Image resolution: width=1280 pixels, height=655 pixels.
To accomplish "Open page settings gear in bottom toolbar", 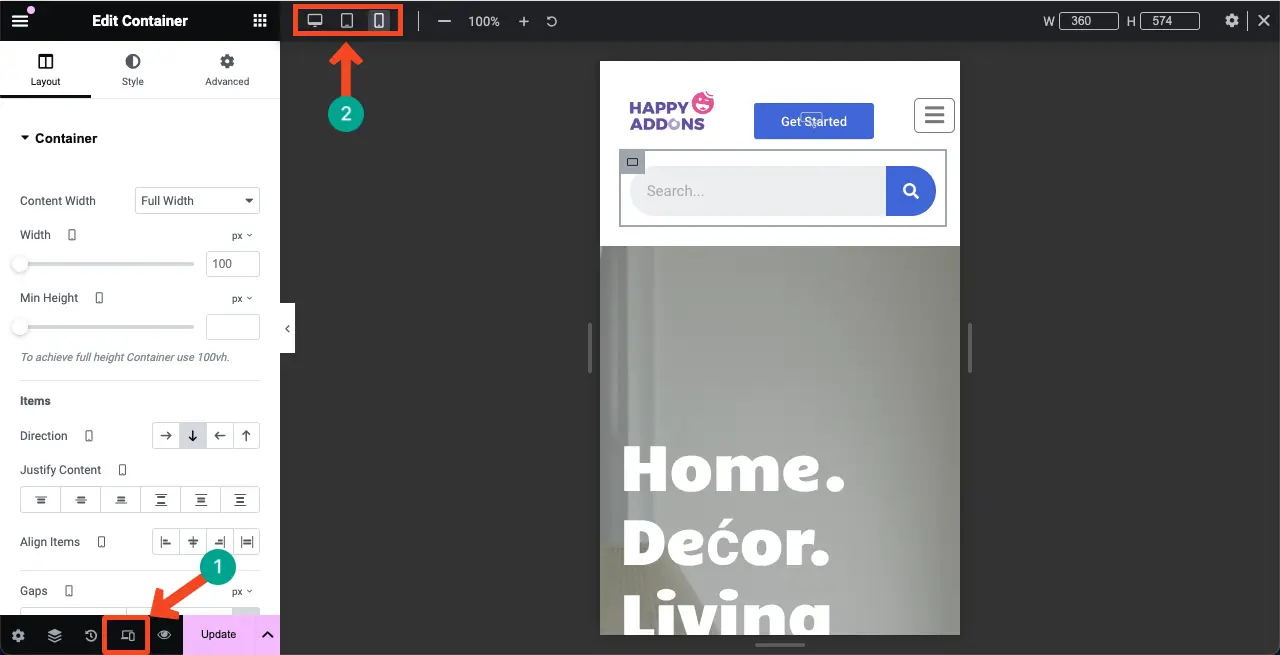I will click(18, 635).
